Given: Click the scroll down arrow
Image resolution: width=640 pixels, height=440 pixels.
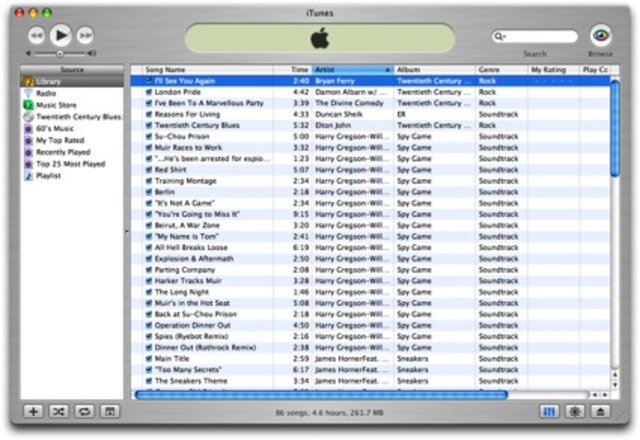Looking at the screenshot, I should pyautogui.click(x=615, y=384).
